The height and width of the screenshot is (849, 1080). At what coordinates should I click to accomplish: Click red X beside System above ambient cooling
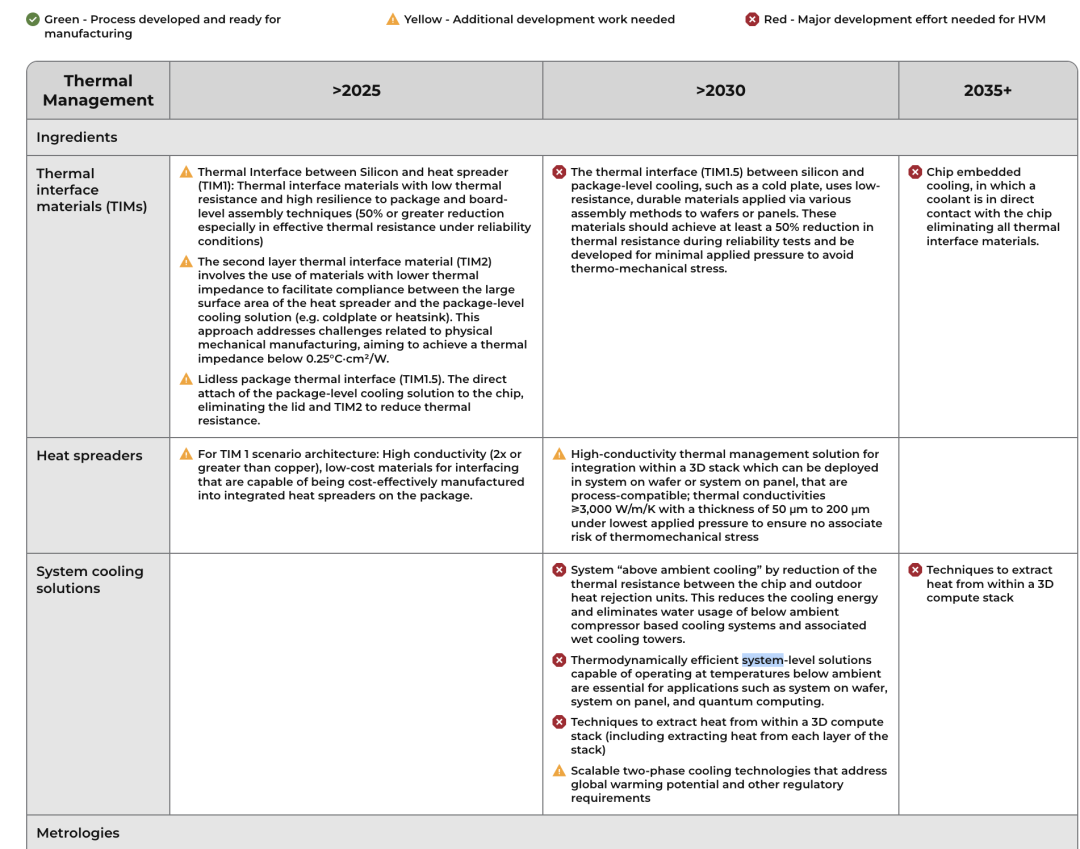[x=559, y=570]
